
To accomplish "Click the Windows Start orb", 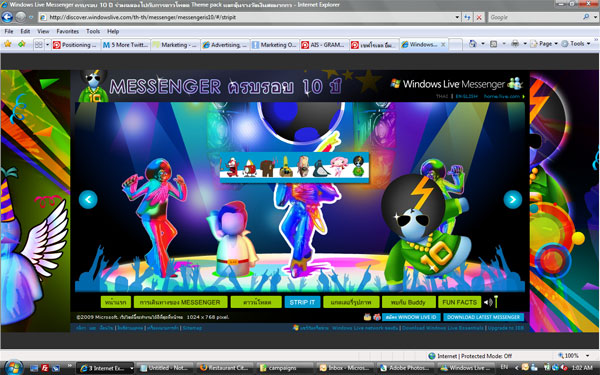I will point(14,368).
